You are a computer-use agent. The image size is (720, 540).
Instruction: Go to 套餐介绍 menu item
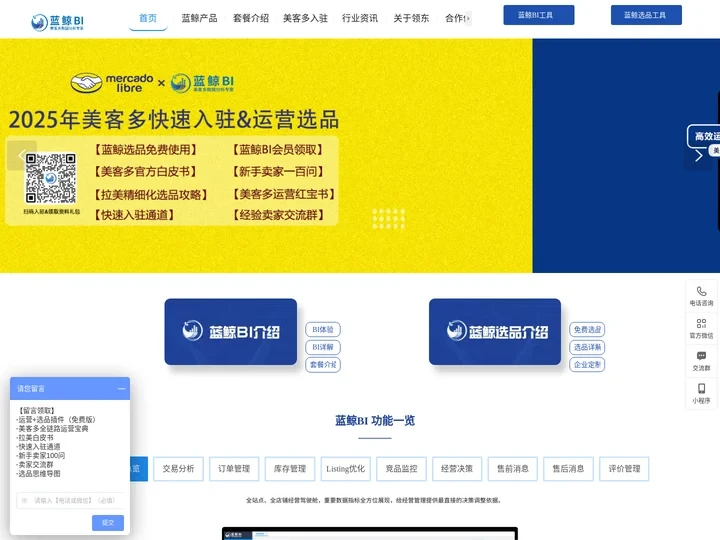(x=251, y=18)
